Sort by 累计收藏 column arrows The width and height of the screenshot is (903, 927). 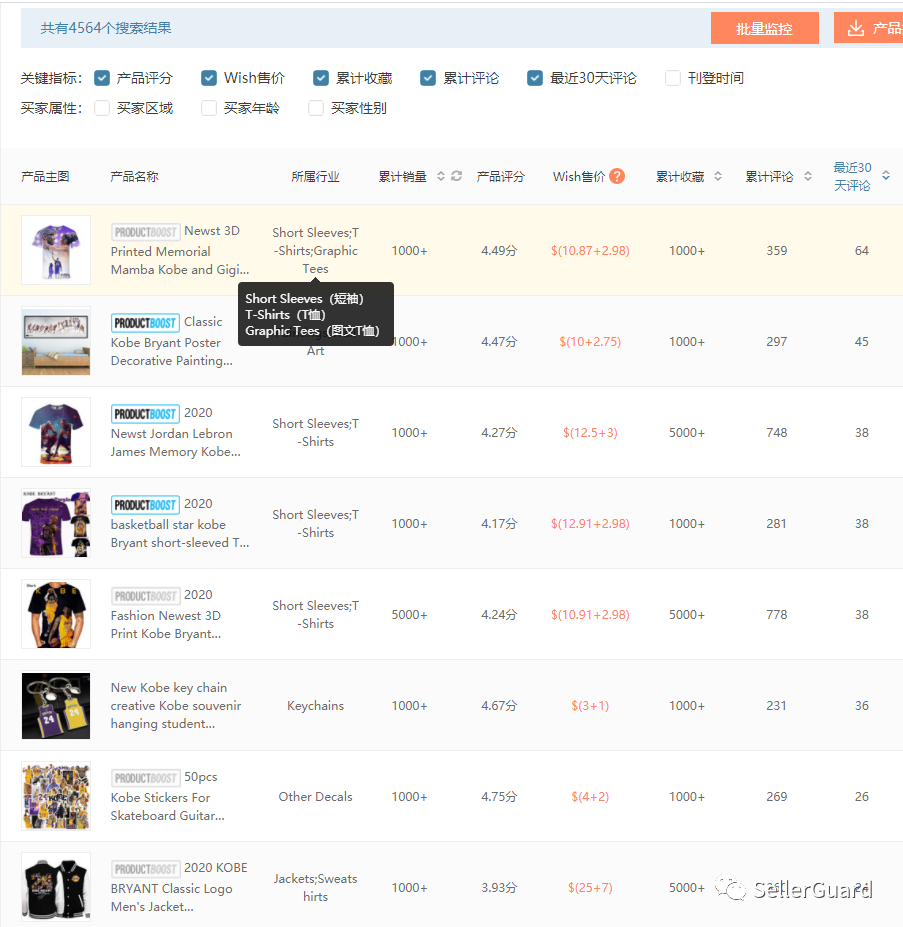click(718, 176)
